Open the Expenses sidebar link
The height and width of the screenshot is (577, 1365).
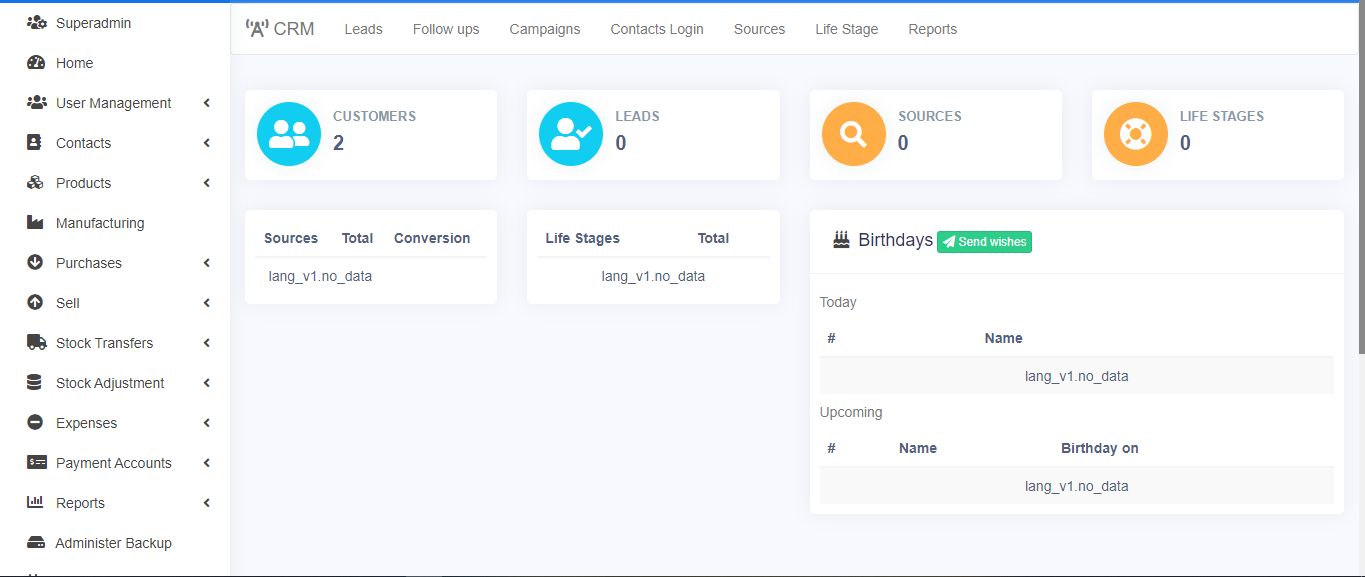[x=86, y=423]
